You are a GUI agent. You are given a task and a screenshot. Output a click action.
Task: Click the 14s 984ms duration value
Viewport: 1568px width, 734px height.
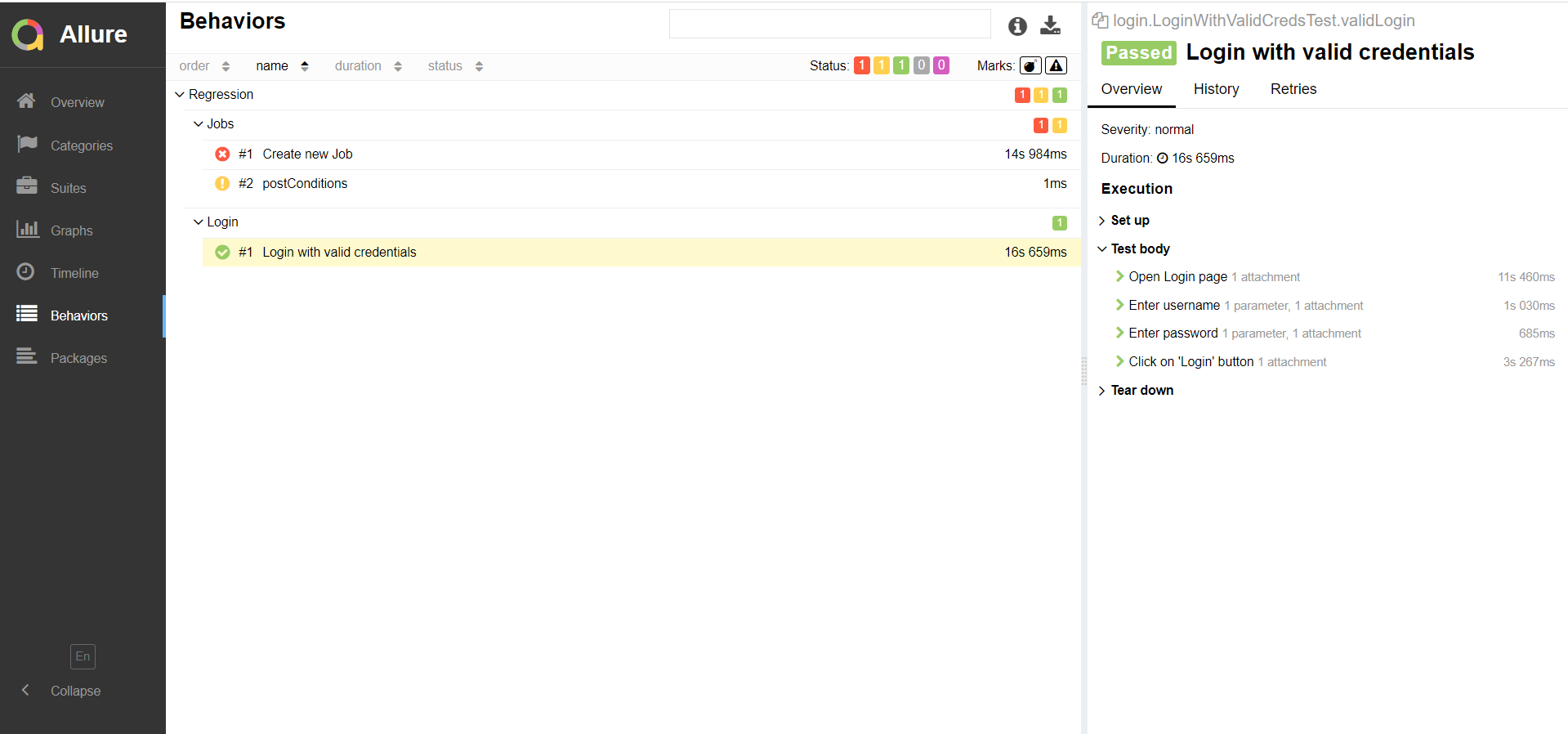pos(1035,154)
